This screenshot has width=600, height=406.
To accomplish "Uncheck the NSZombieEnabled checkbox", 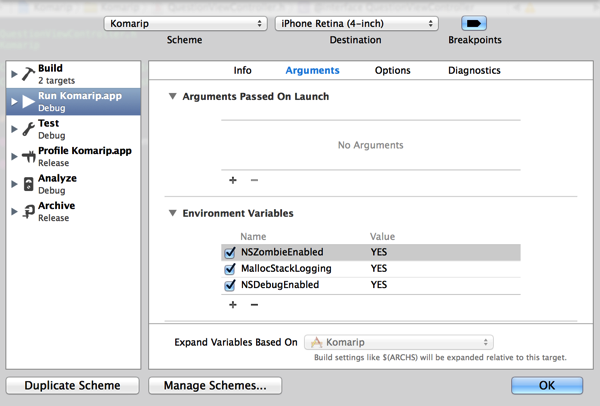I will pyautogui.click(x=230, y=253).
